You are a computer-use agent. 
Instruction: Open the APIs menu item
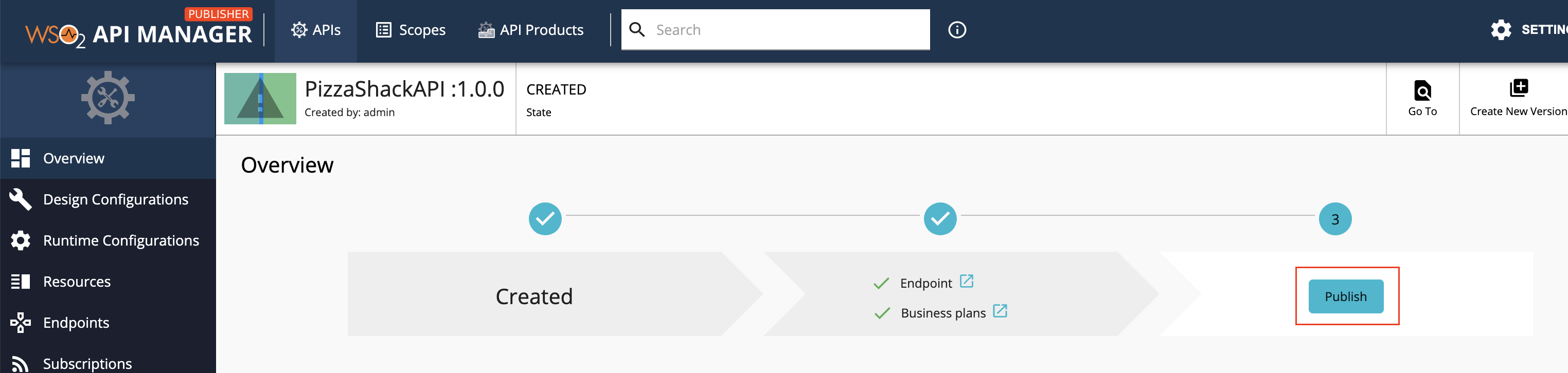click(x=316, y=30)
